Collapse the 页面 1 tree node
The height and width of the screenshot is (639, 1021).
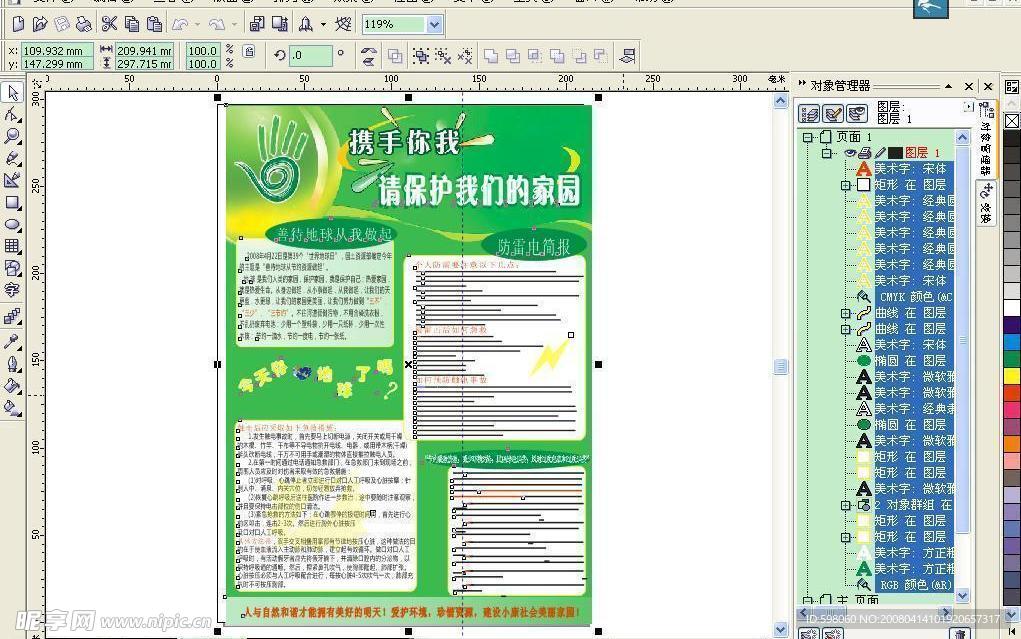[x=807, y=137]
